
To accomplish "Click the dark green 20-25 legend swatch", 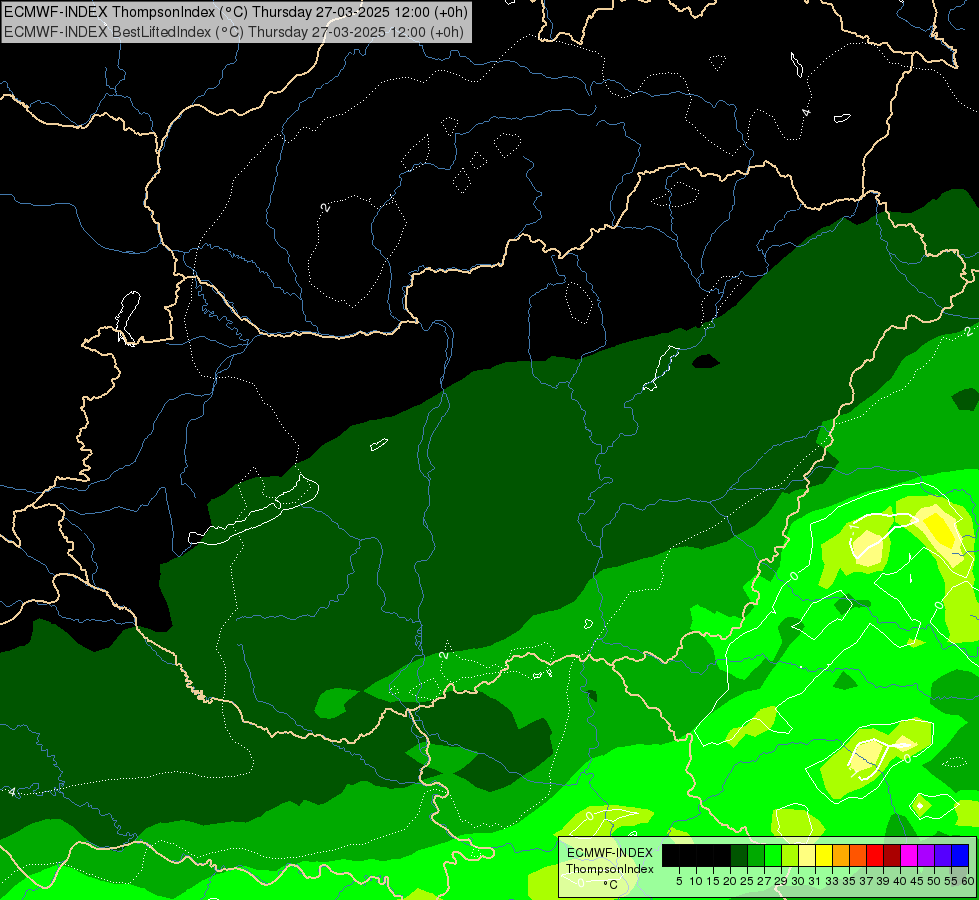I will 739,856.
